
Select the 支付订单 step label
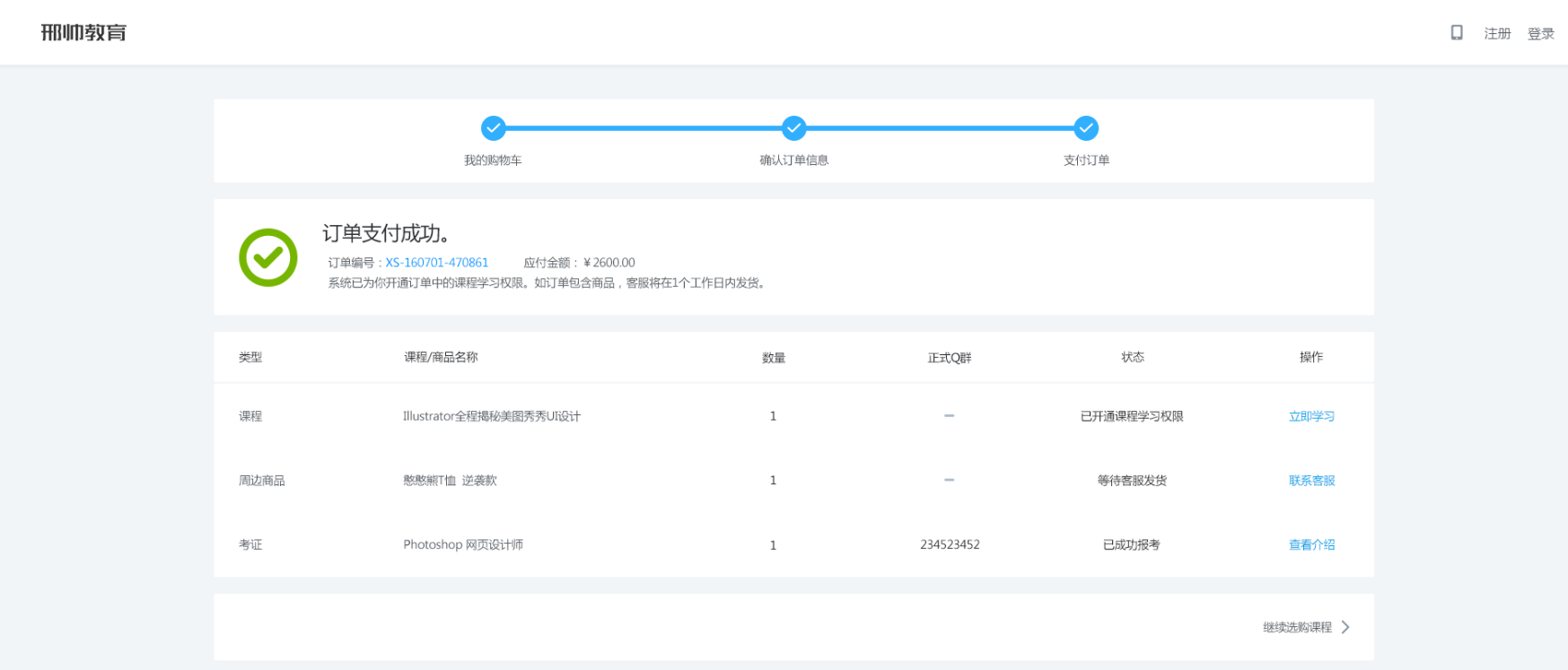1086,161
